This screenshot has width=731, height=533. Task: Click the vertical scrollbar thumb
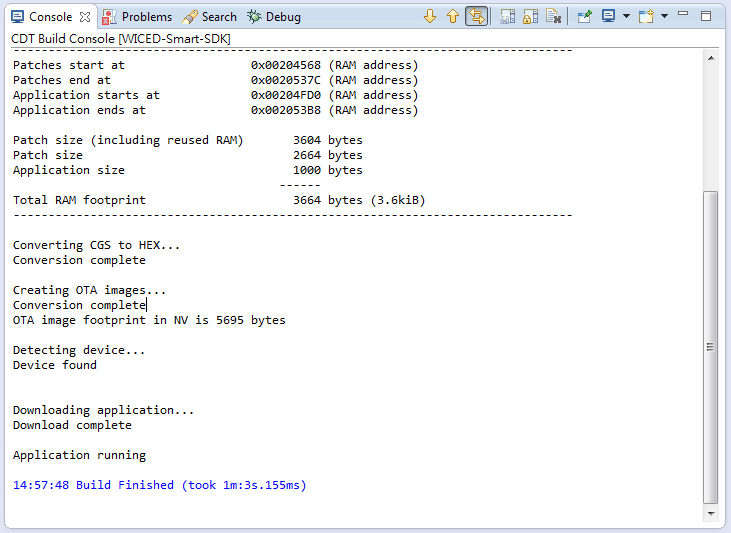(x=710, y=347)
